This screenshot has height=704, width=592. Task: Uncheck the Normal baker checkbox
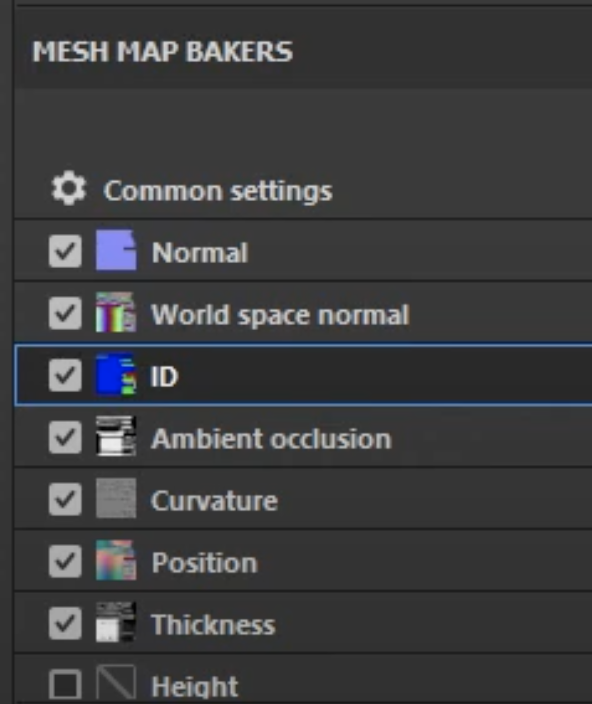(x=65, y=251)
